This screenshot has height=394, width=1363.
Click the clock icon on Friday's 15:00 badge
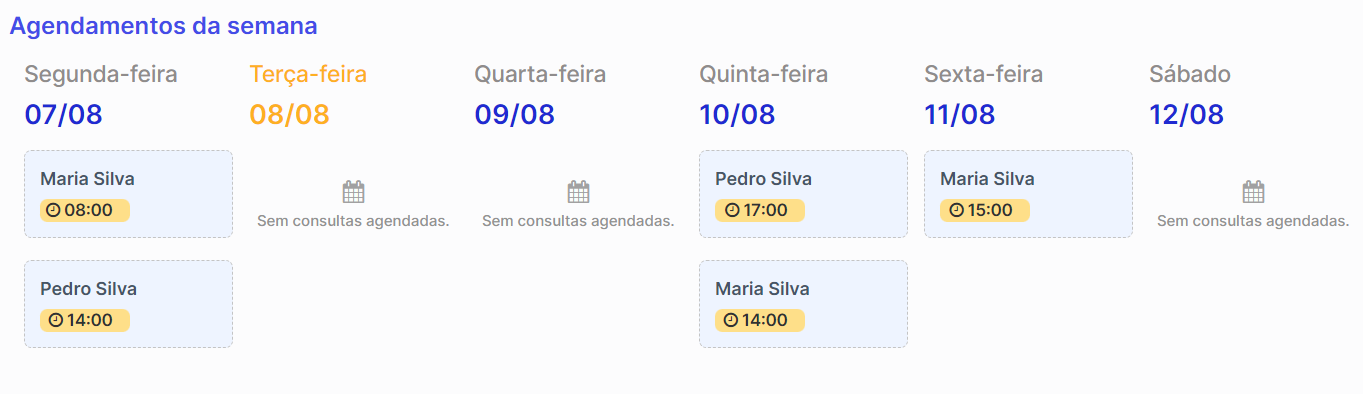pyautogui.click(x=955, y=210)
